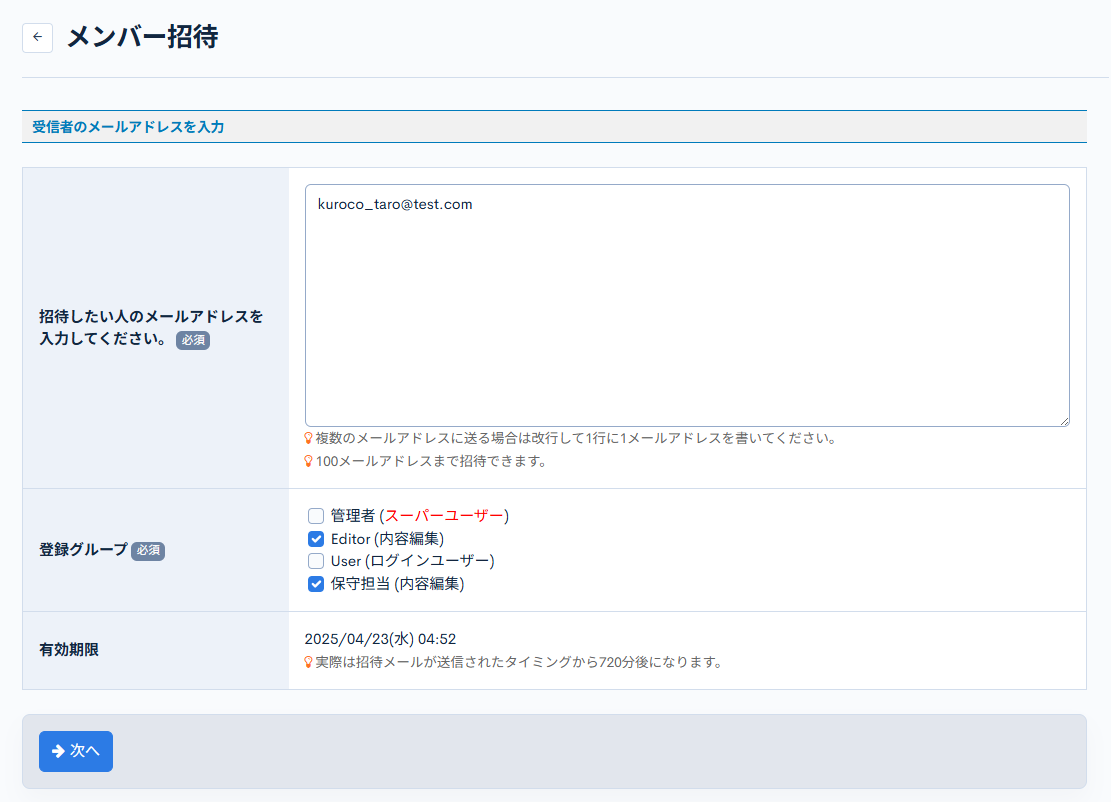Disable the 保守担当 (内容編集) checkbox
1111x802 pixels.
point(315,584)
